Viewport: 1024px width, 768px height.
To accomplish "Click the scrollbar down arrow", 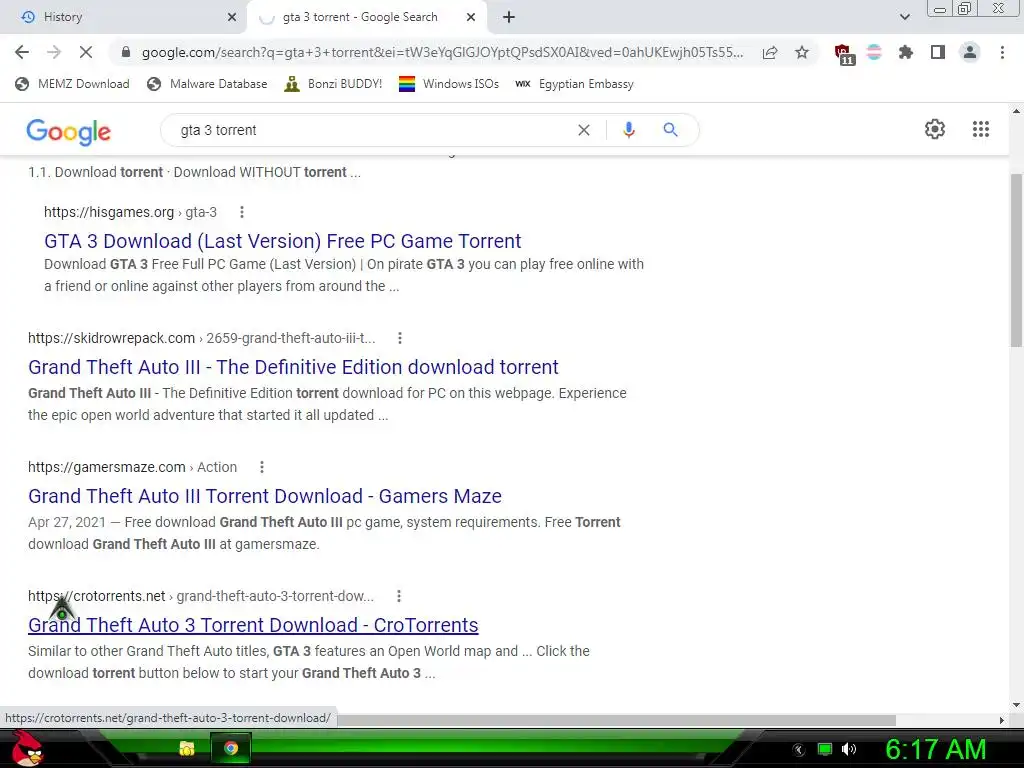I will (x=1016, y=705).
